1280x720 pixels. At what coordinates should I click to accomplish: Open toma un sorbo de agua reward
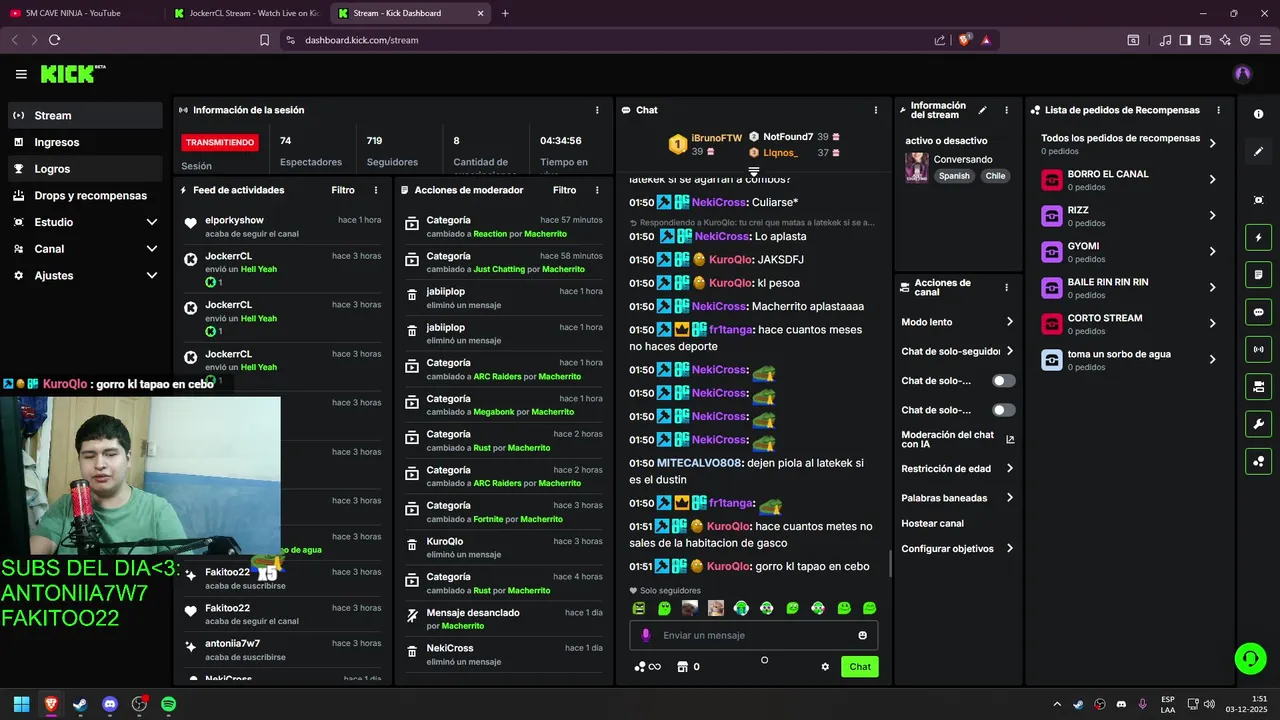click(x=1130, y=360)
